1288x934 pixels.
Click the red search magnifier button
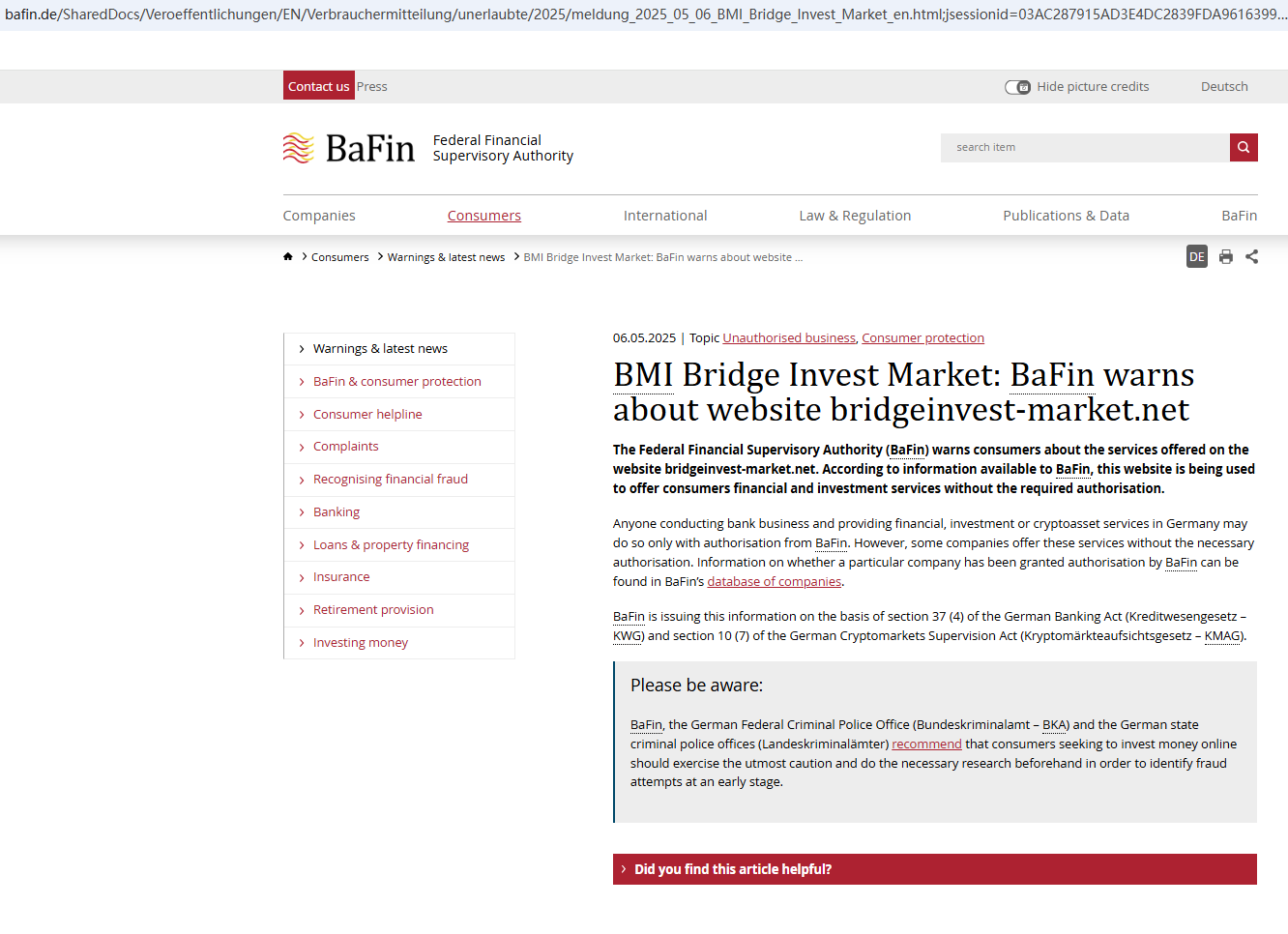[x=1244, y=148]
